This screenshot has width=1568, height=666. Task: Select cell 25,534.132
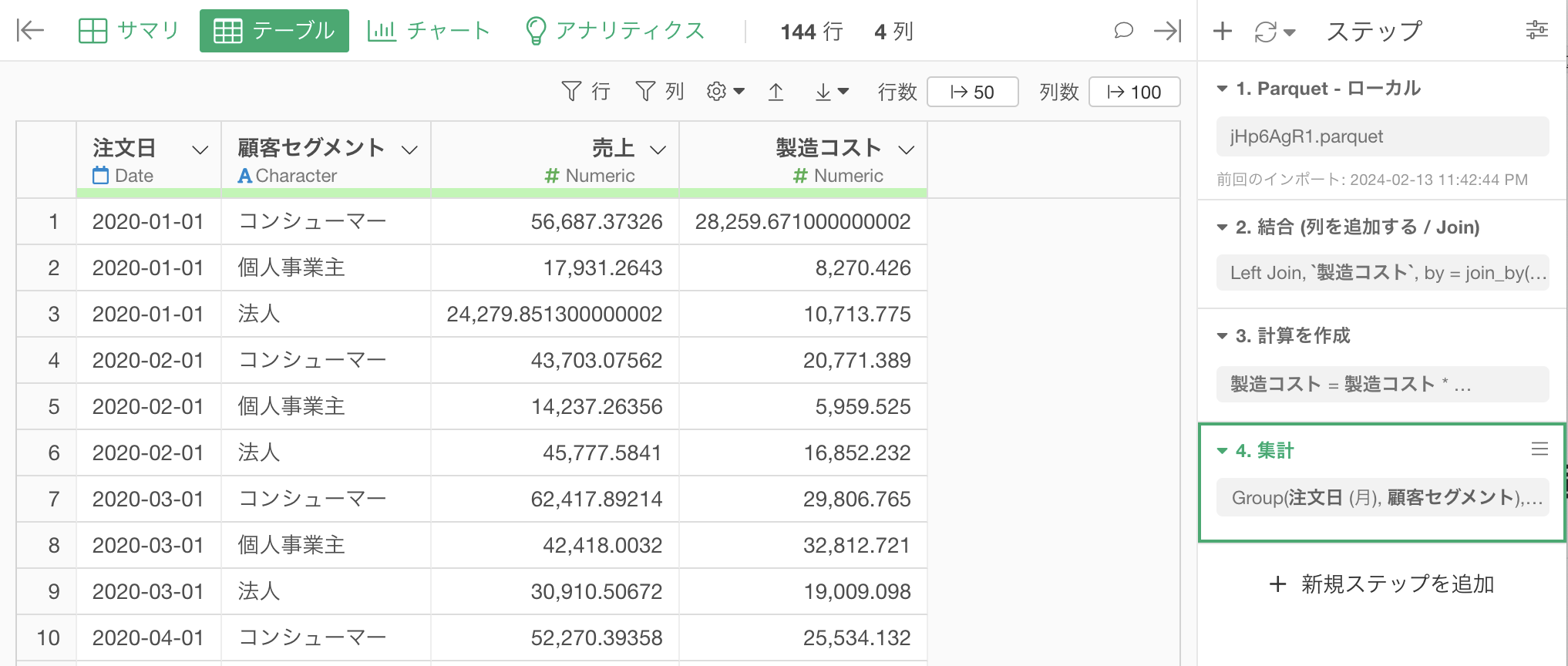coord(803,638)
